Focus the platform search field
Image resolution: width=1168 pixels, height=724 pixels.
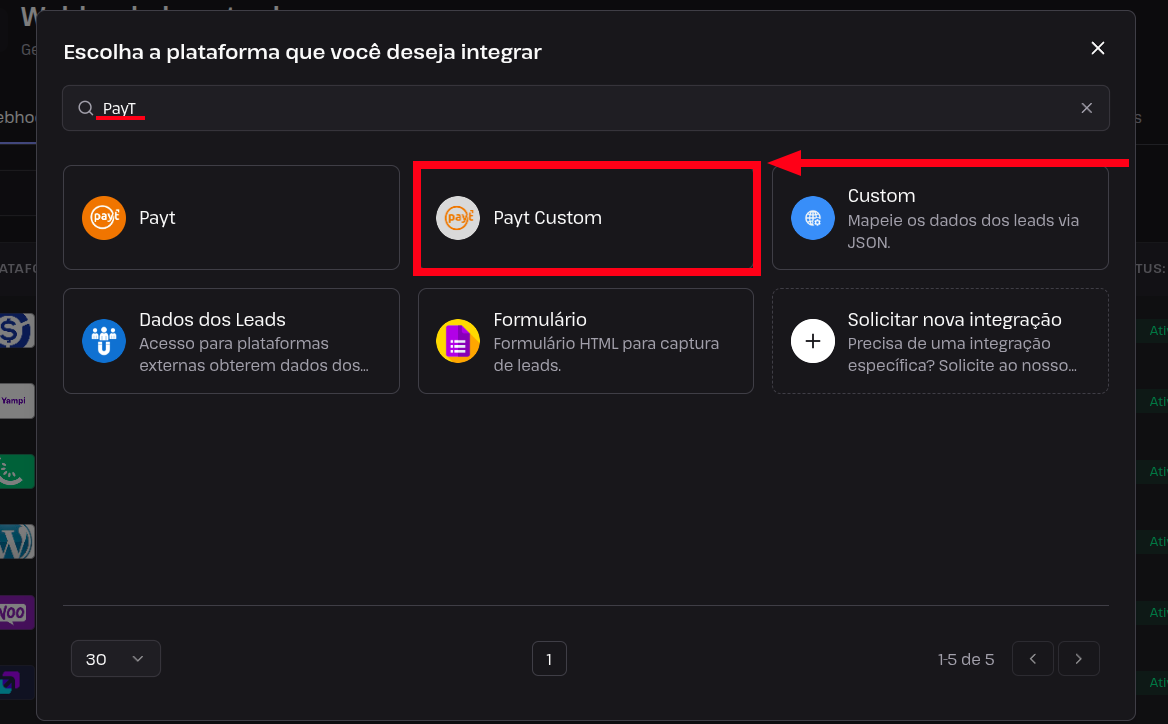coord(586,108)
